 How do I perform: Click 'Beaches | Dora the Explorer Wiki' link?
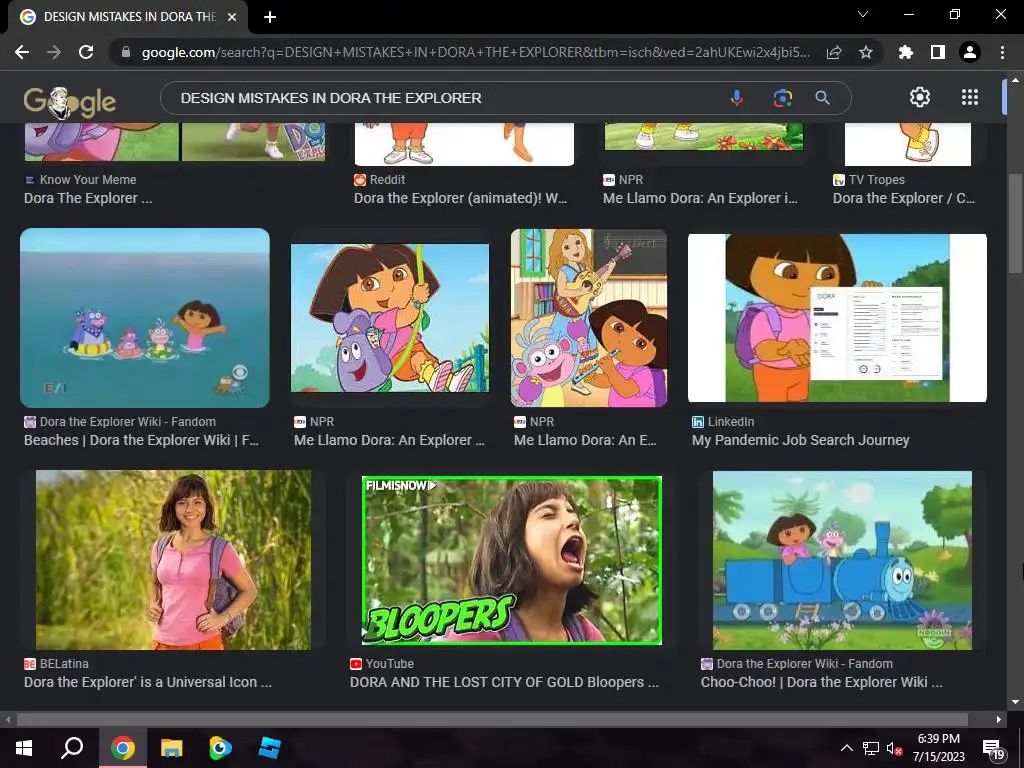pos(141,440)
